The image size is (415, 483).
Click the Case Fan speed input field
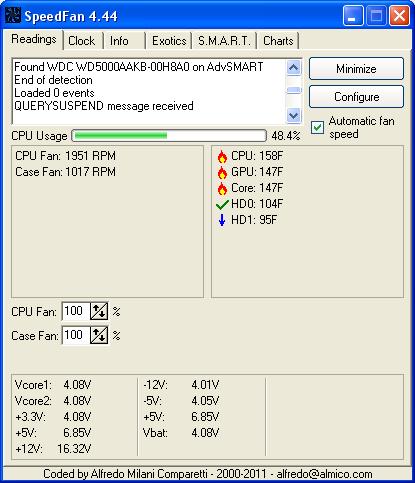pyautogui.click(x=76, y=335)
